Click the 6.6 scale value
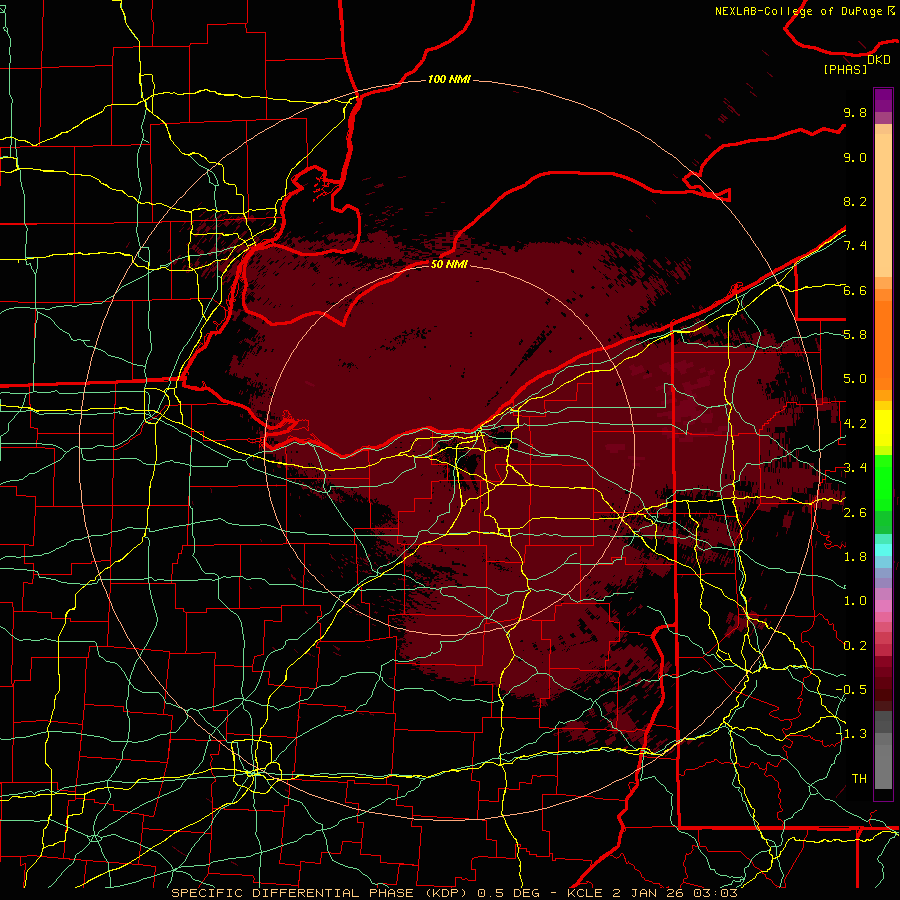This screenshot has width=900, height=900. point(855,290)
